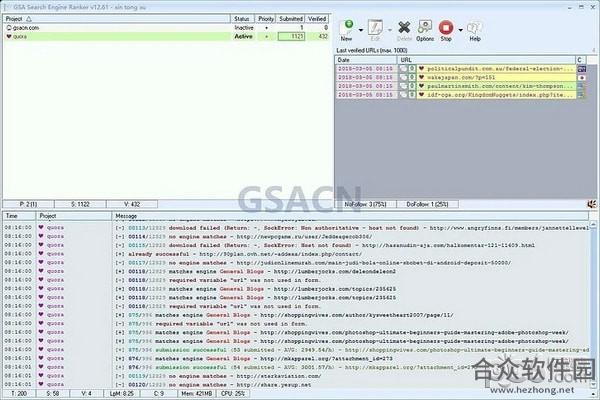This screenshot has width=600, height=400.
Task: Click the URL column header in verified URLs
Action: coord(486,60)
